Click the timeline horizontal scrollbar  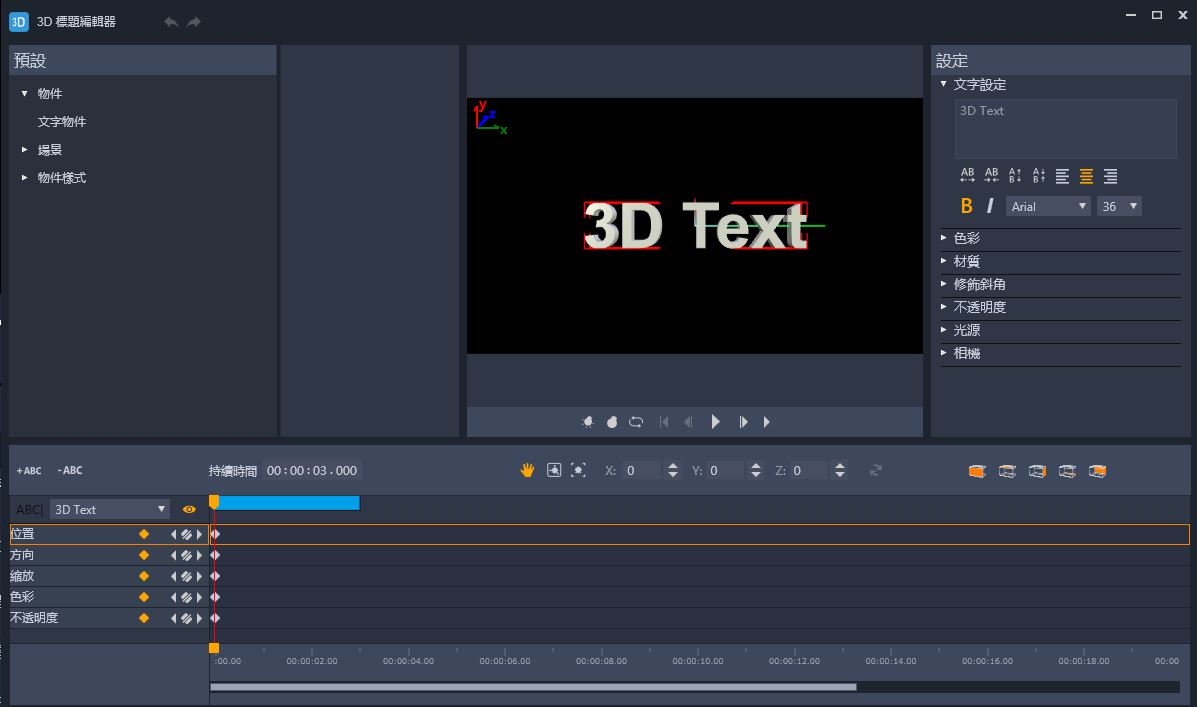click(x=533, y=687)
